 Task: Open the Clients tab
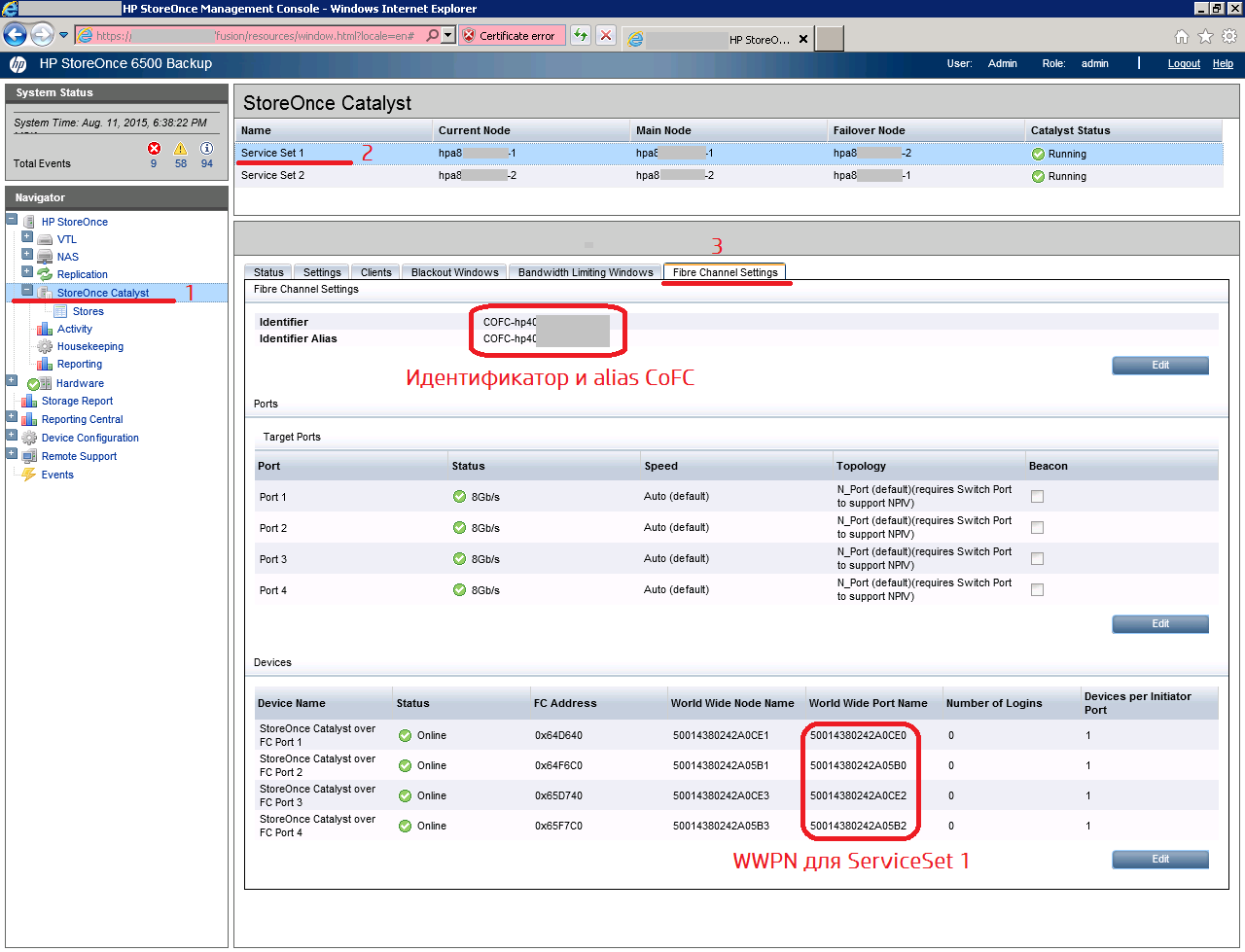pos(376,272)
